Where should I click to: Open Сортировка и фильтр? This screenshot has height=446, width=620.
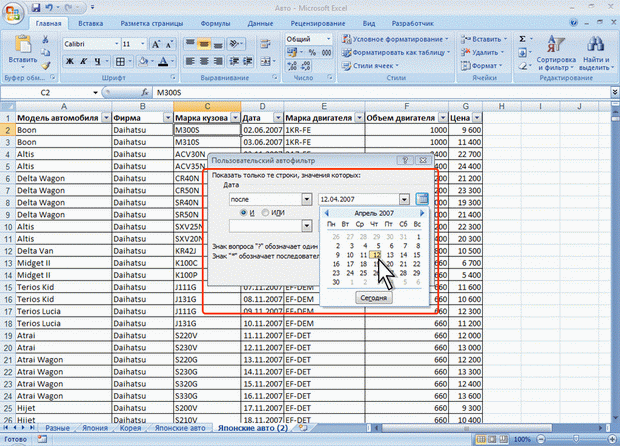[x=556, y=53]
